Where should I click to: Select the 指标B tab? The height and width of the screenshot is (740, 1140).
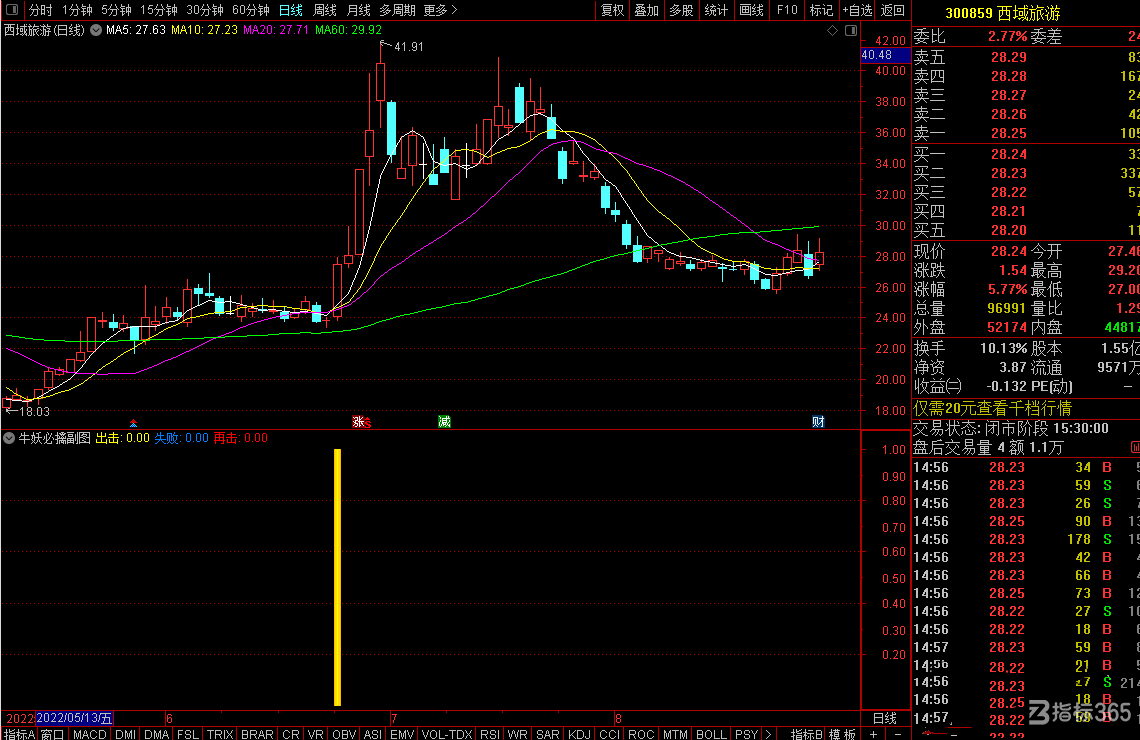[806, 734]
